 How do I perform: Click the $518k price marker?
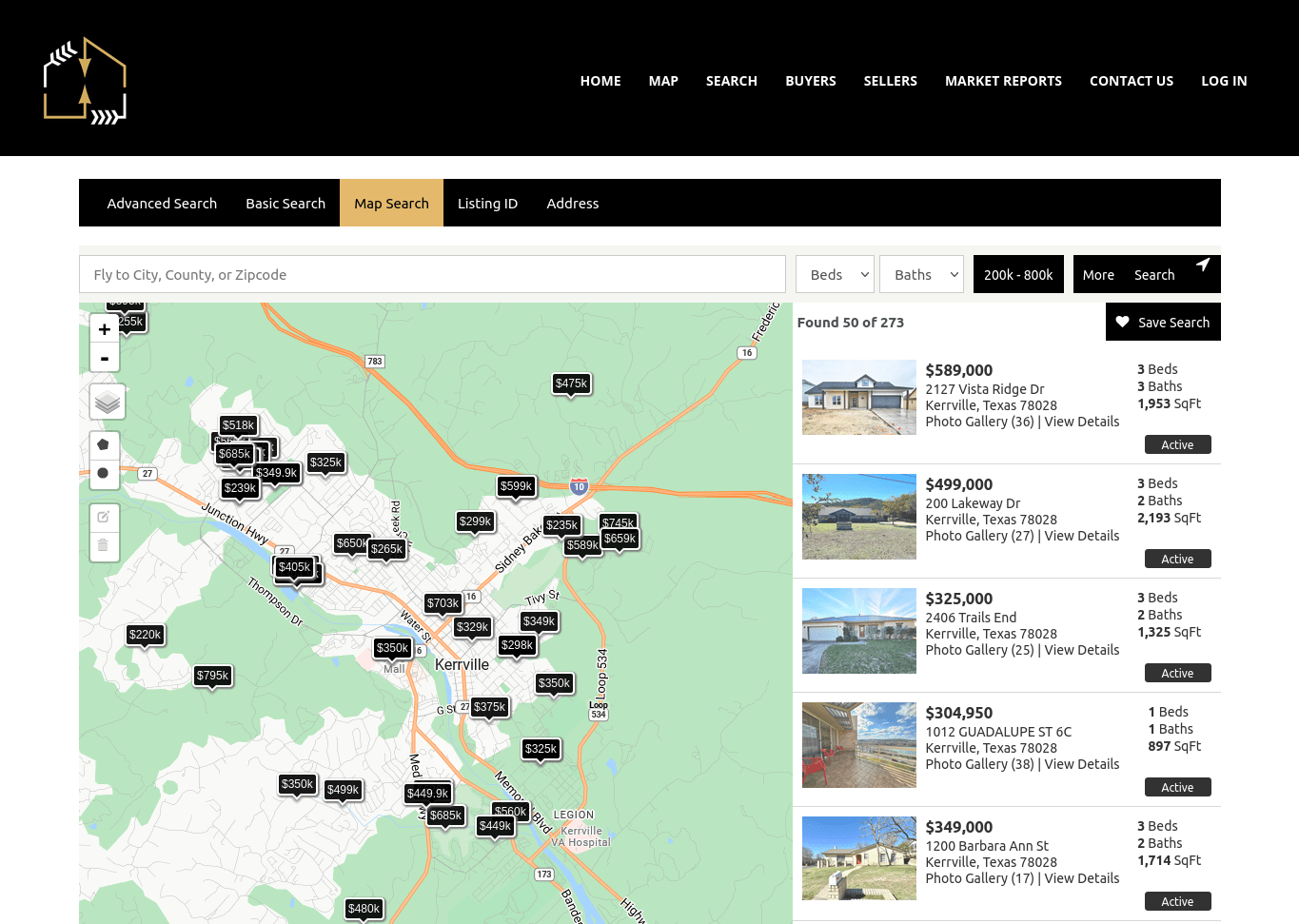(x=238, y=425)
